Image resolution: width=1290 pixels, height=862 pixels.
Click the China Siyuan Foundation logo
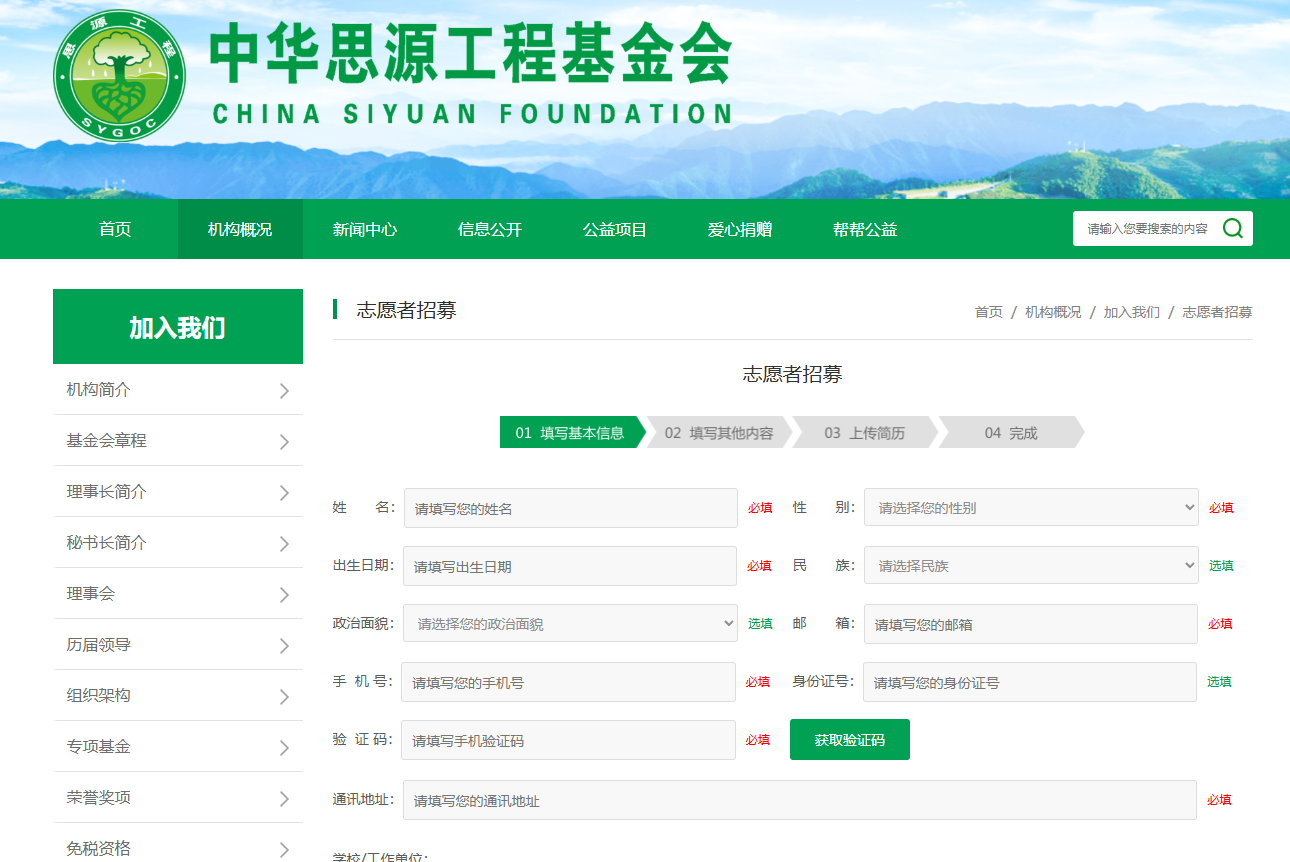[x=119, y=76]
